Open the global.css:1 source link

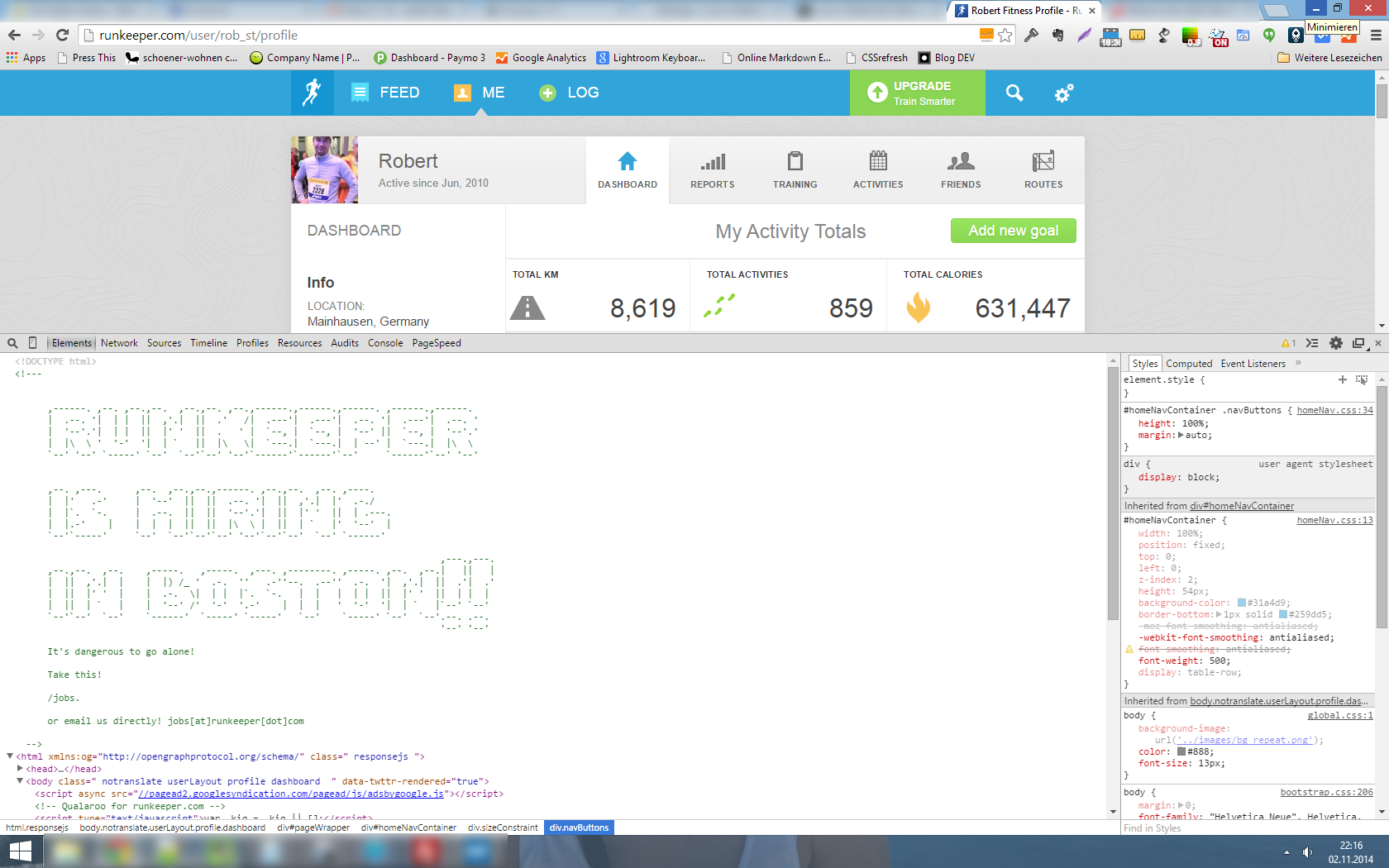point(1339,716)
